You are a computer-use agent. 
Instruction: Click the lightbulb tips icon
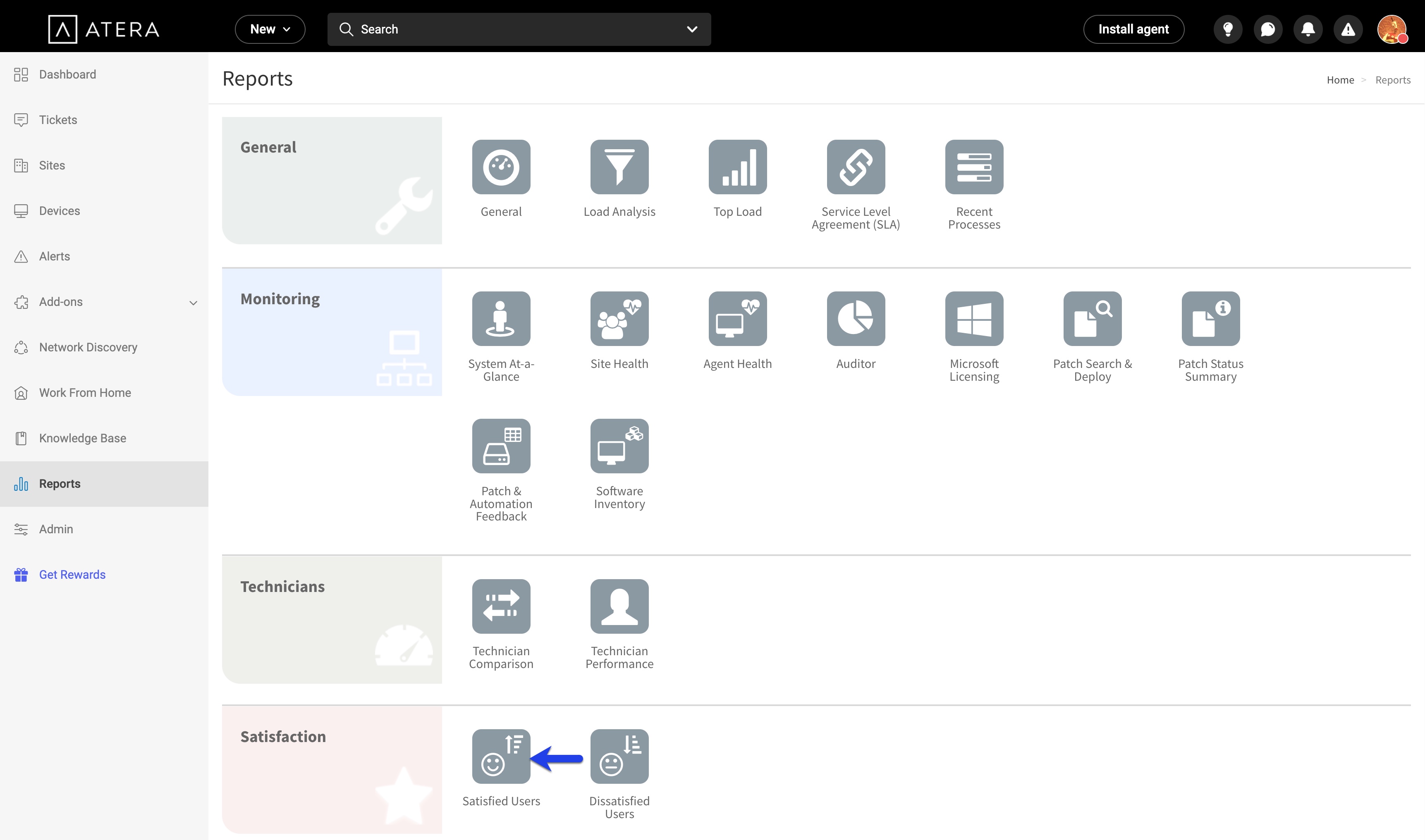click(x=1227, y=29)
